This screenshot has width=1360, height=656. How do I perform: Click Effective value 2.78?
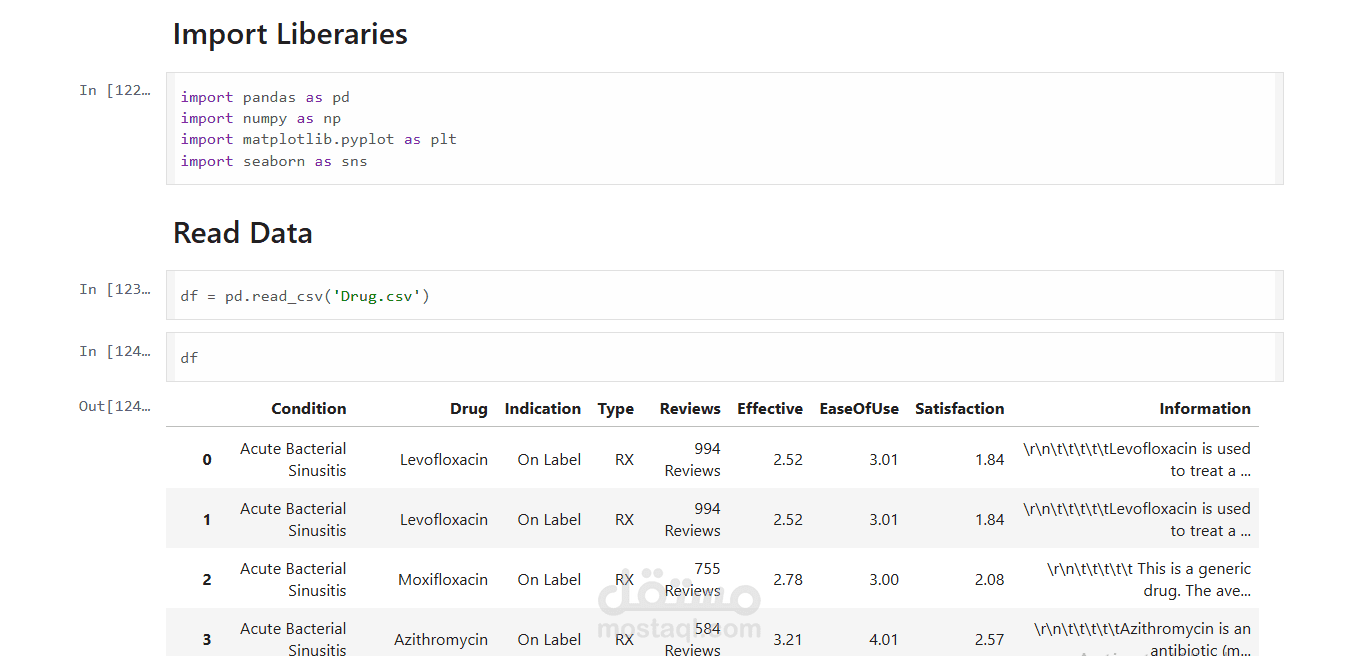pos(788,580)
